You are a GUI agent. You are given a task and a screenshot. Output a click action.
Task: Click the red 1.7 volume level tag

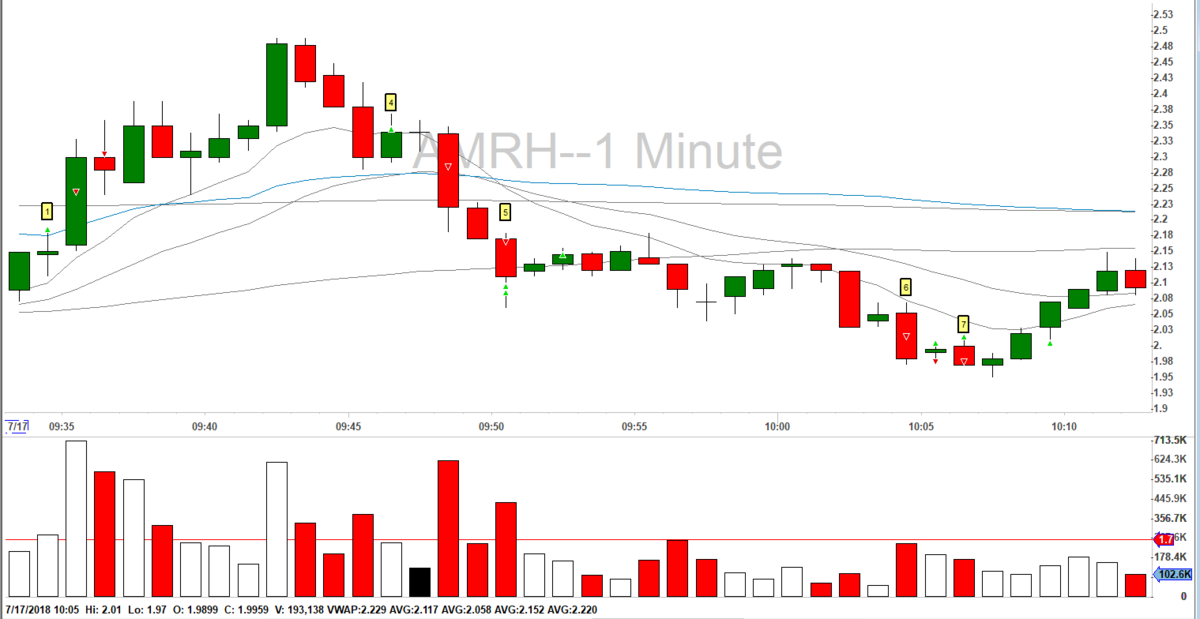tap(1164, 539)
